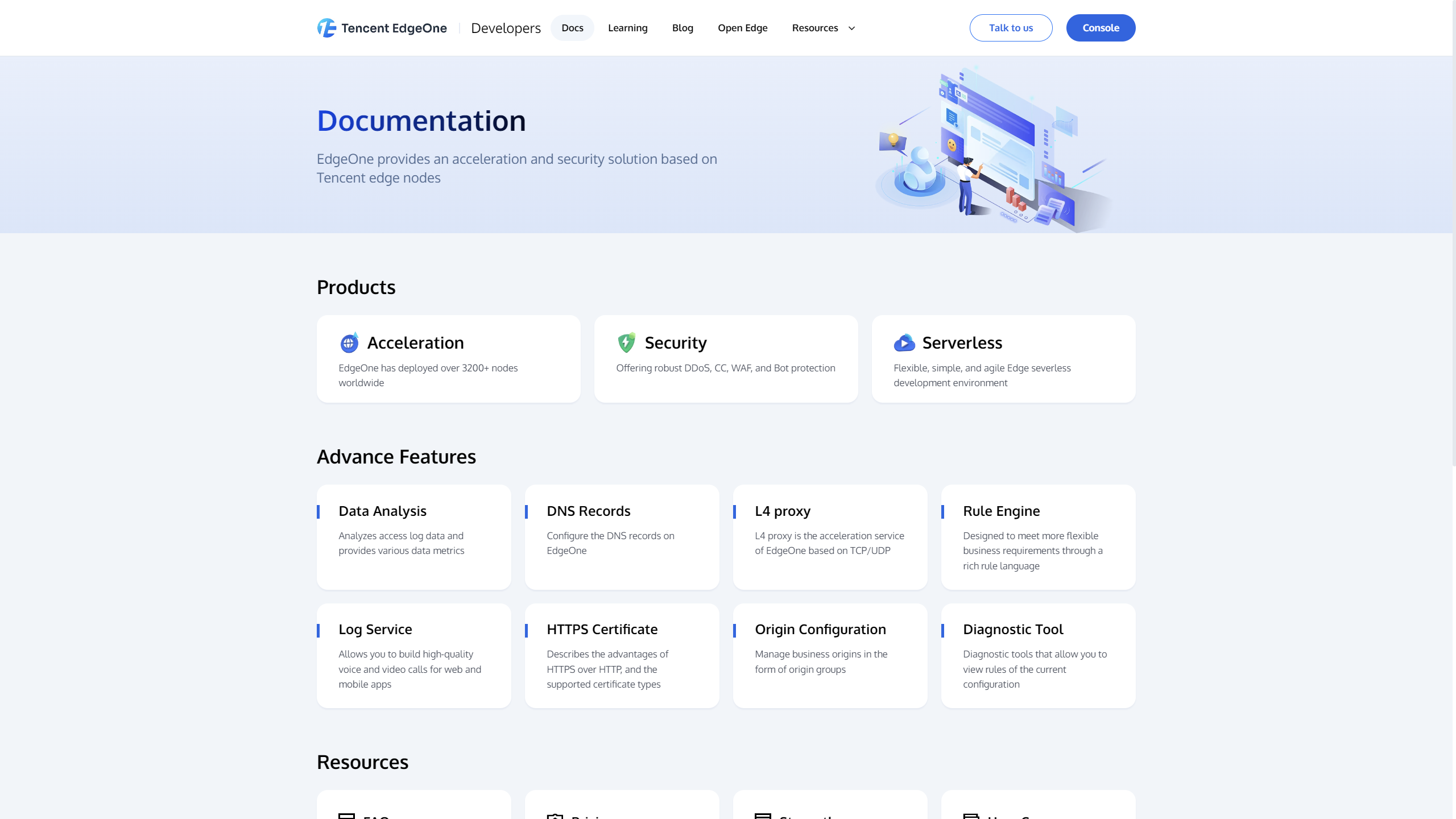Click the Serverless cloud icon
Viewport: 1456px width, 819px height.
pos(904,342)
